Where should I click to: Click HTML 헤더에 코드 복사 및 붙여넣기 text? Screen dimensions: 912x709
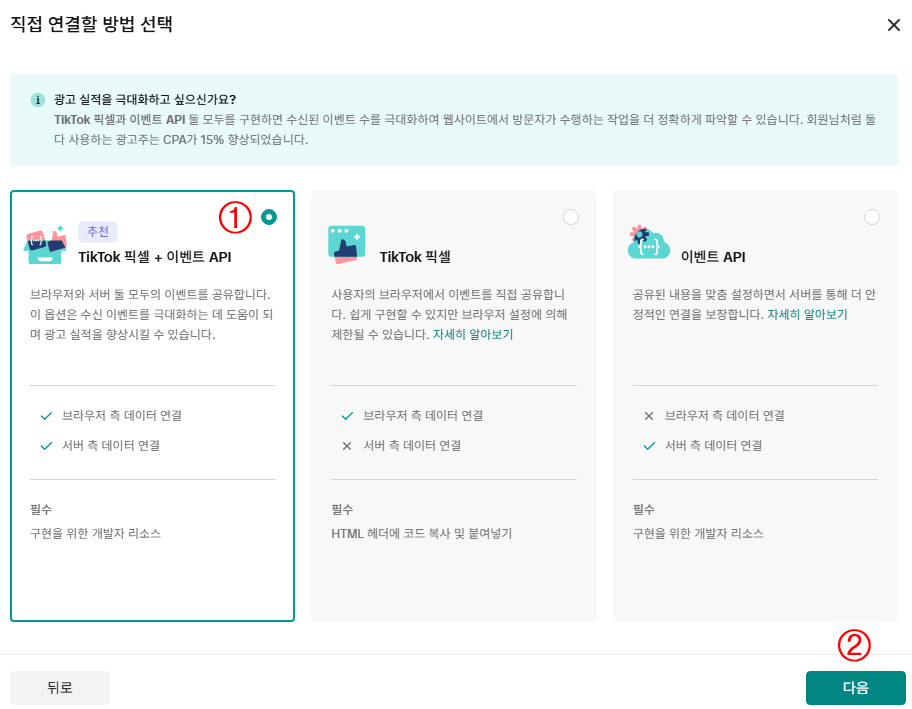[x=421, y=533]
